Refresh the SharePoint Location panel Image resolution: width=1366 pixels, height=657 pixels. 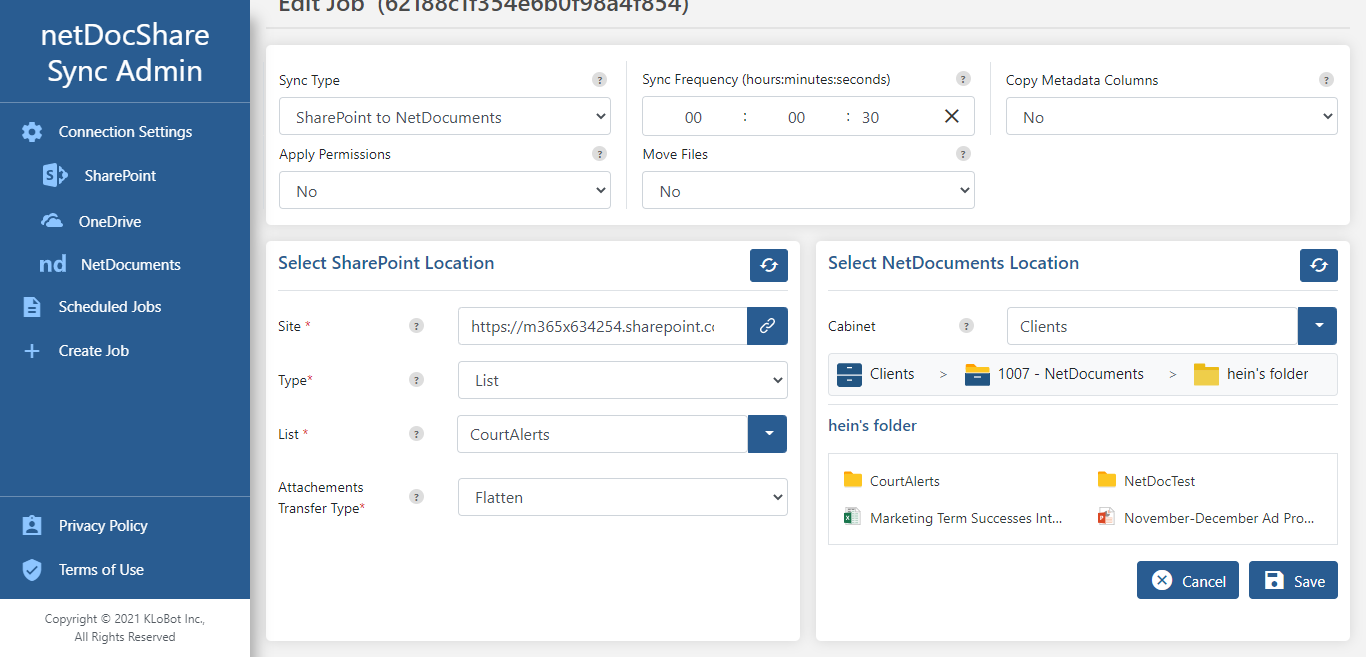click(x=769, y=265)
